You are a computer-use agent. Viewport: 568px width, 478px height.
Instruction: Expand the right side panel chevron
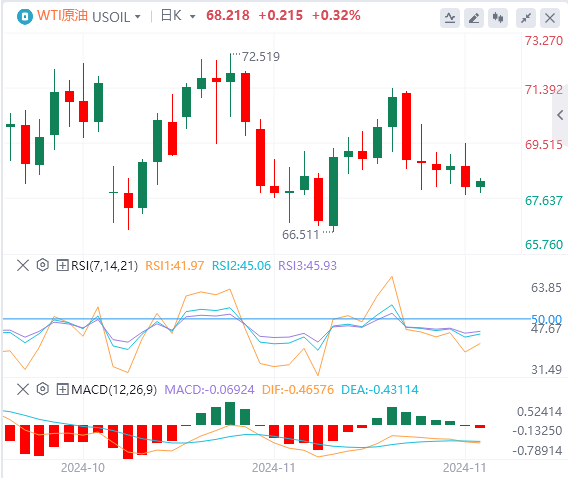(x=560, y=116)
